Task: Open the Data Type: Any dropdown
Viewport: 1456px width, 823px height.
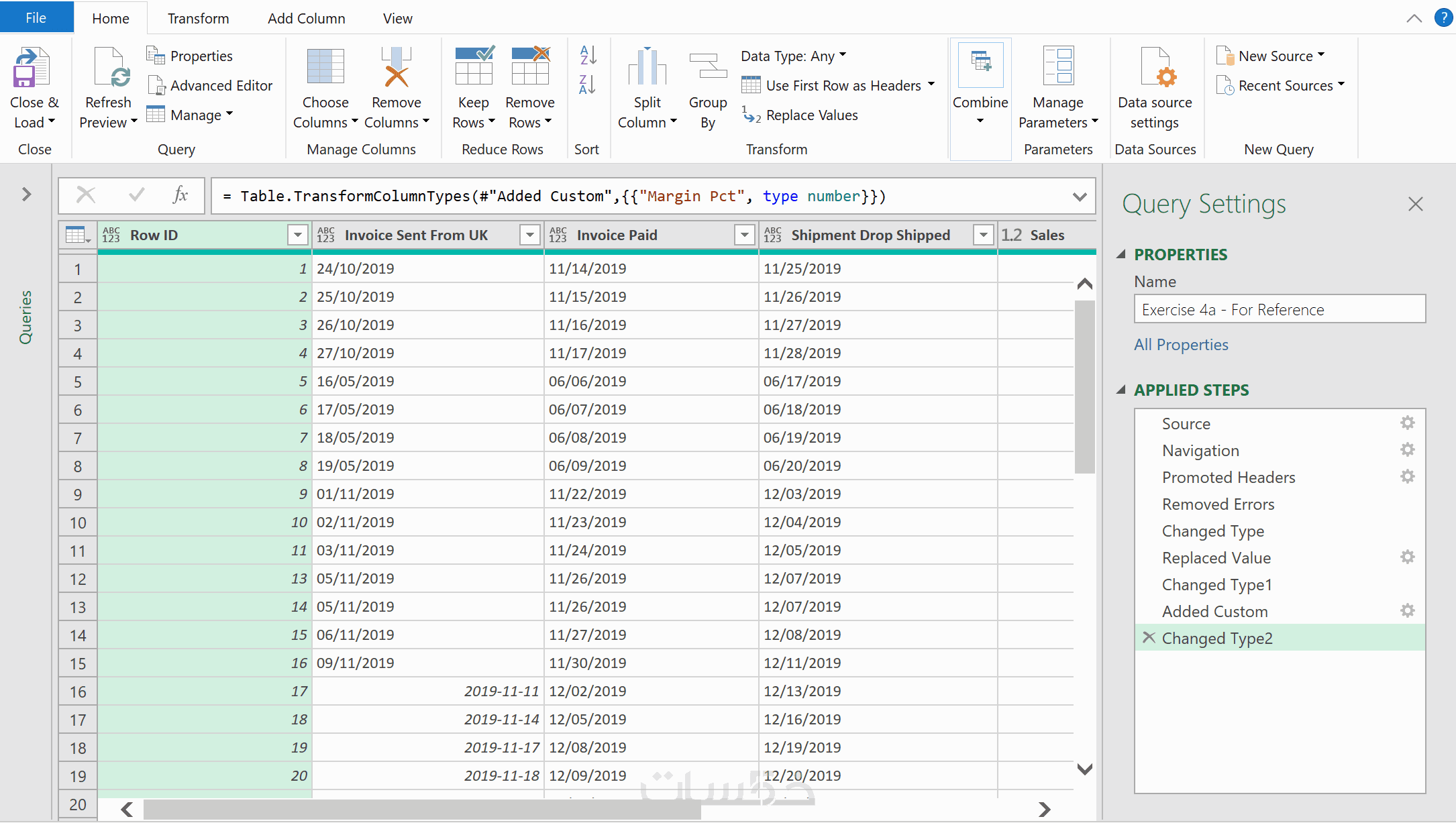Action: 793,56
